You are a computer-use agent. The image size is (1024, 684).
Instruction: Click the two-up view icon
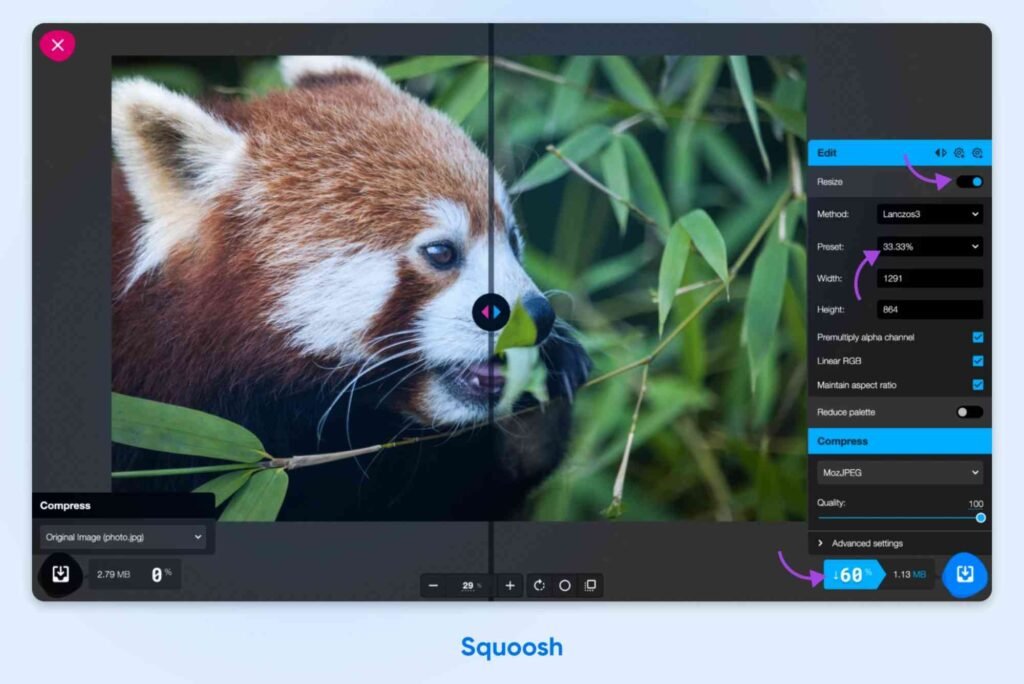[591, 584]
